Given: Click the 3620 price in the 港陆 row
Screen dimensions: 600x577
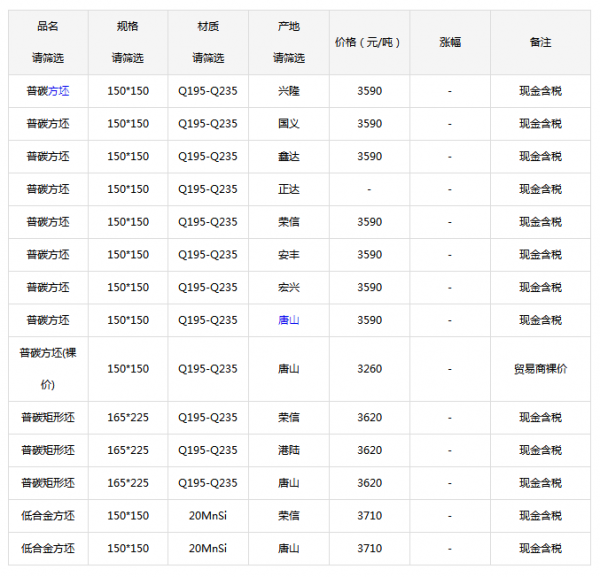Looking at the screenshot, I should 370,450.
